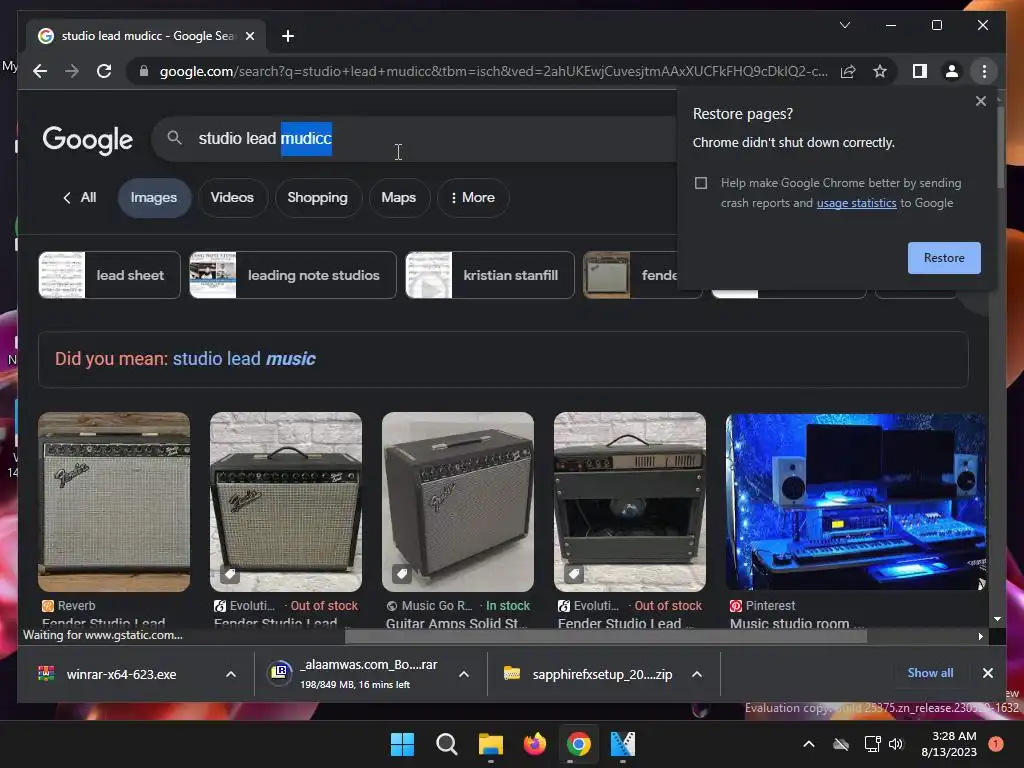Close the studio lead mudicc tab
Screen dimensions: 1024x768
[249, 36]
